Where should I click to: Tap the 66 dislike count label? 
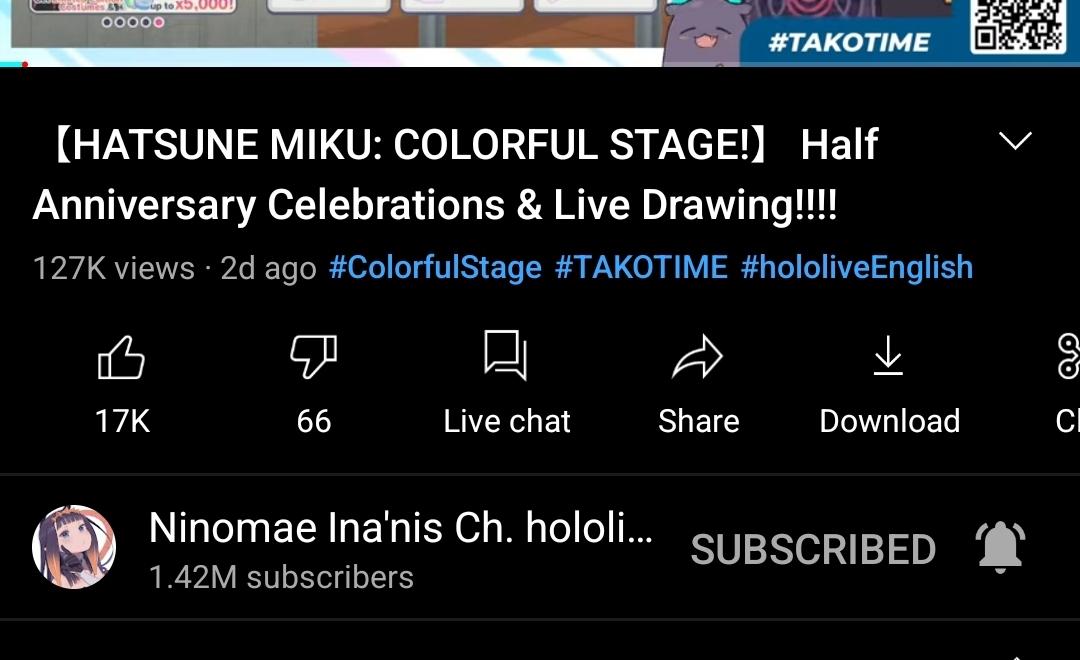click(x=313, y=421)
